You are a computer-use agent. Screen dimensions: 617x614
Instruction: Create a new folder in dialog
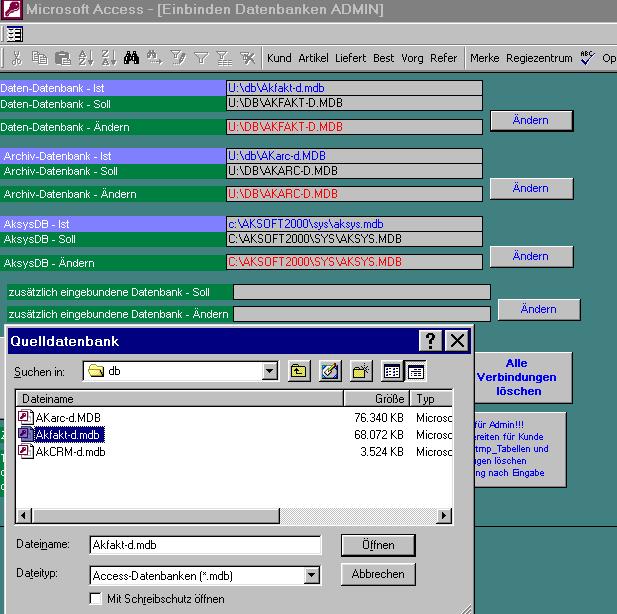click(x=361, y=372)
